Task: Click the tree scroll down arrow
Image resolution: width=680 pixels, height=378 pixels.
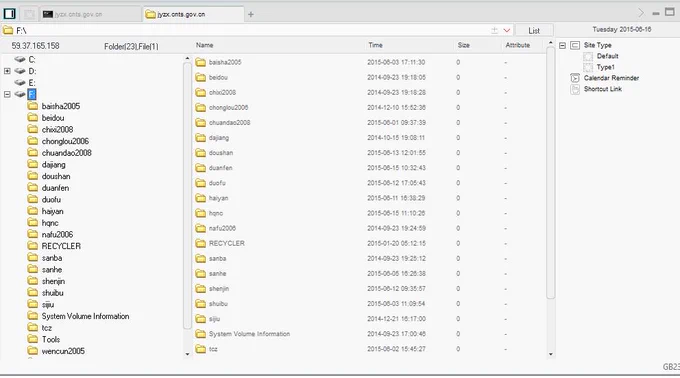Action: (x=187, y=354)
